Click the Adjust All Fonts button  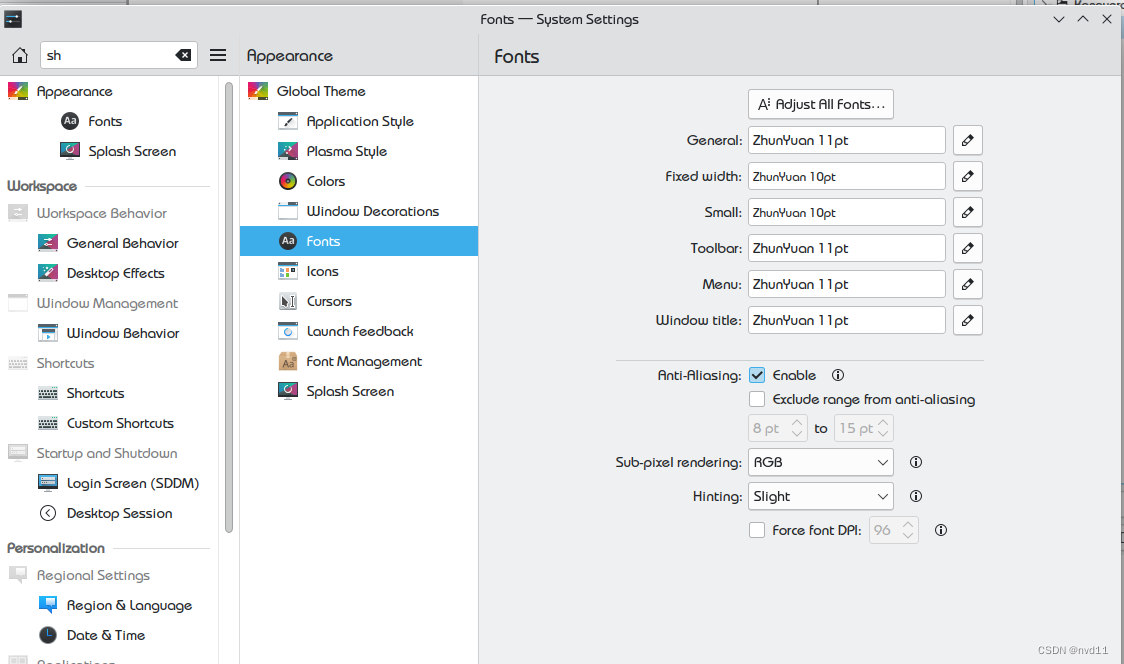coord(820,103)
